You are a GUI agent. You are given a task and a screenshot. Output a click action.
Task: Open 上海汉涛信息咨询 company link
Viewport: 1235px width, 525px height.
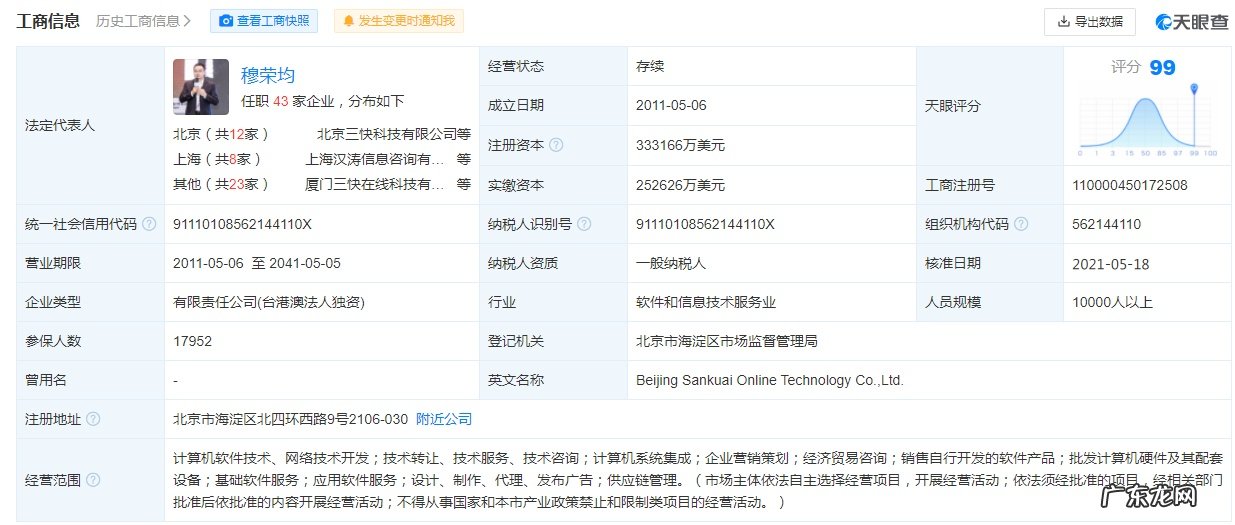[x=375, y=159]
